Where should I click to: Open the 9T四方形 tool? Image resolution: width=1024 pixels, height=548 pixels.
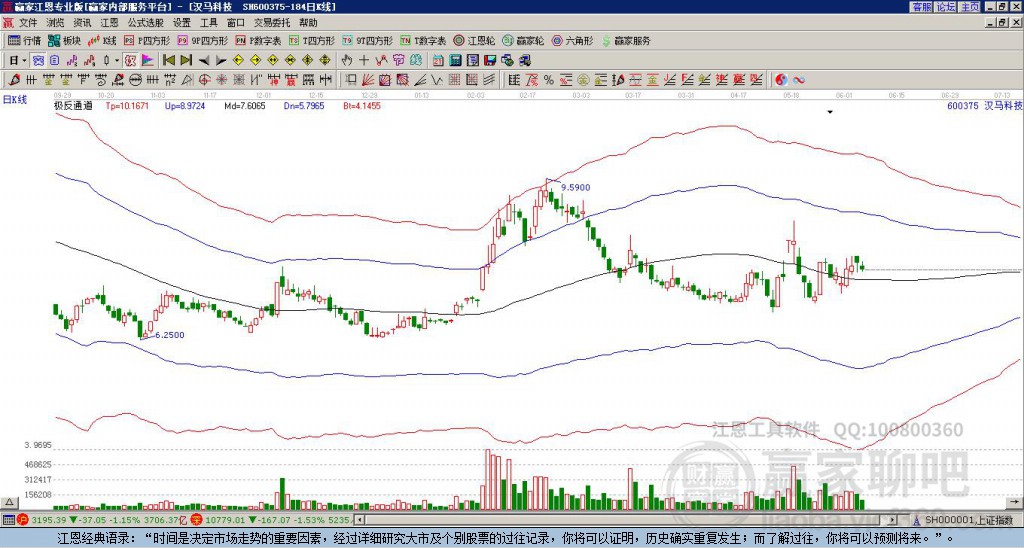click(367, 40)
